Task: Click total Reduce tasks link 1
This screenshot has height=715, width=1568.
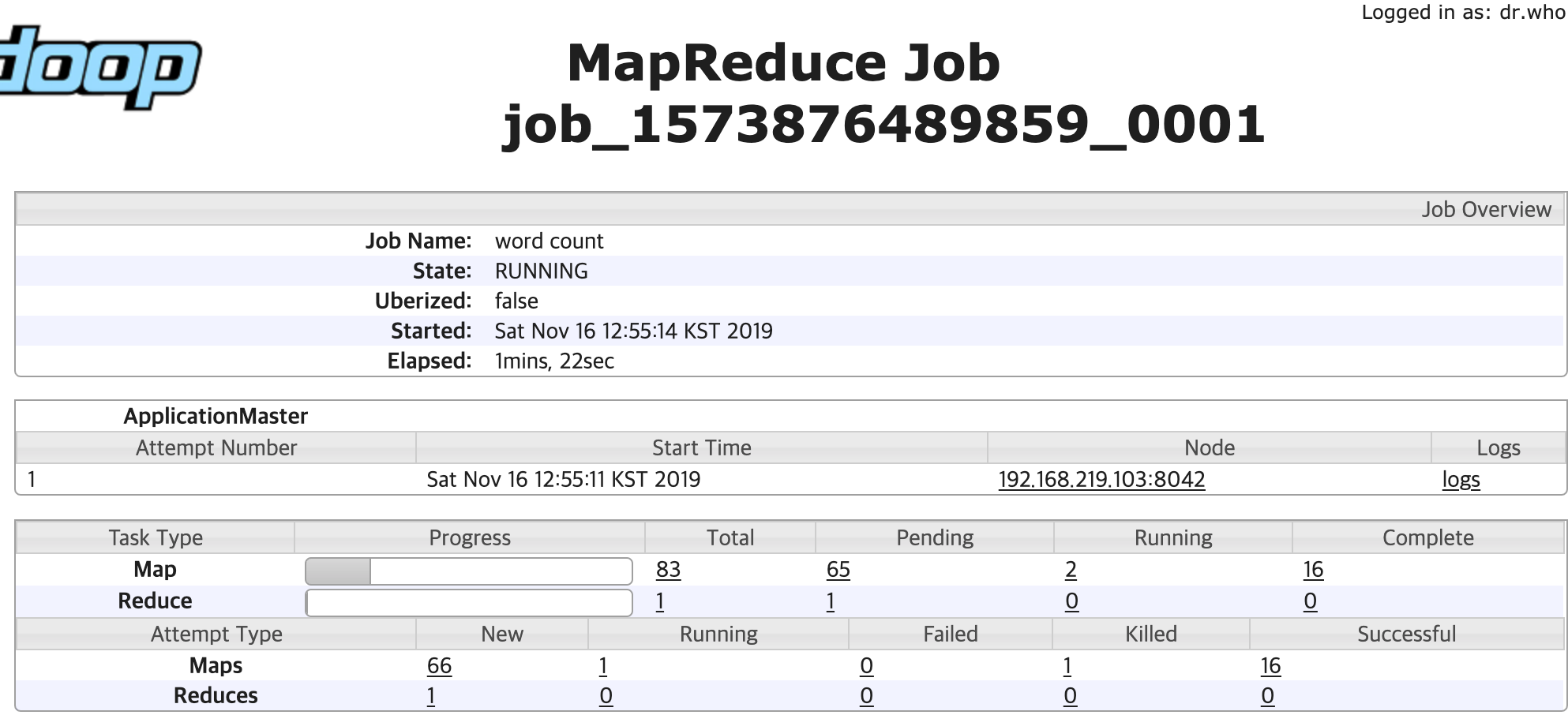Action: (x=659, y=601)
